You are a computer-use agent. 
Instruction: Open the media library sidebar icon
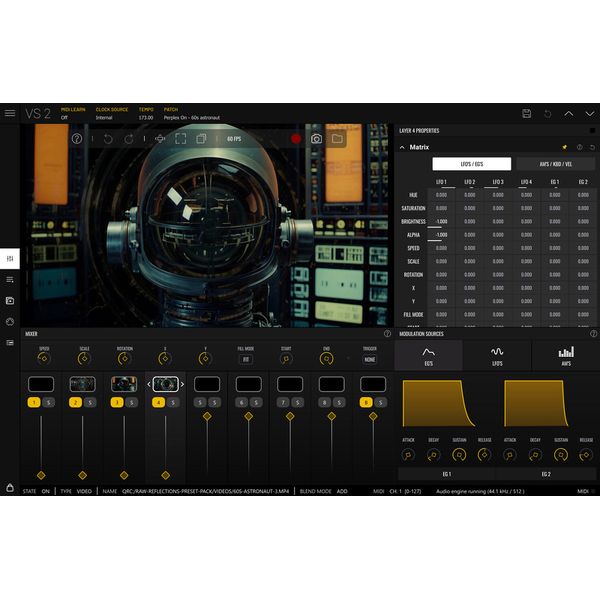click(10, 301)
